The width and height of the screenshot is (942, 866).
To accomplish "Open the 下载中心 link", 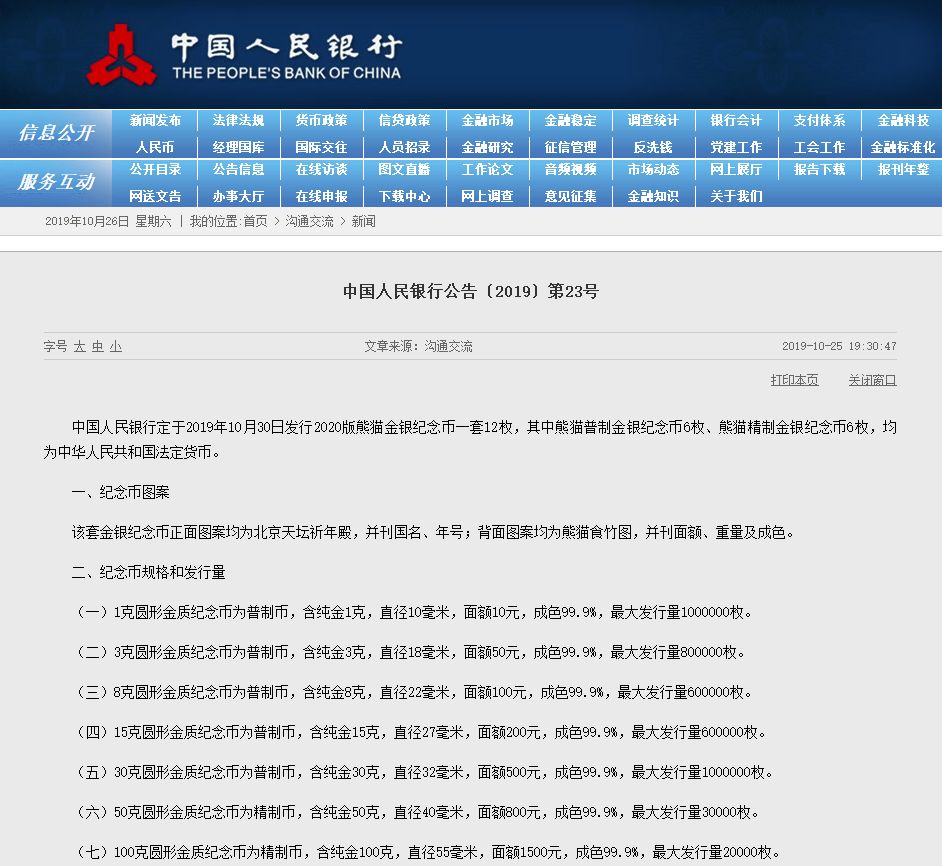I will point(404,196).
